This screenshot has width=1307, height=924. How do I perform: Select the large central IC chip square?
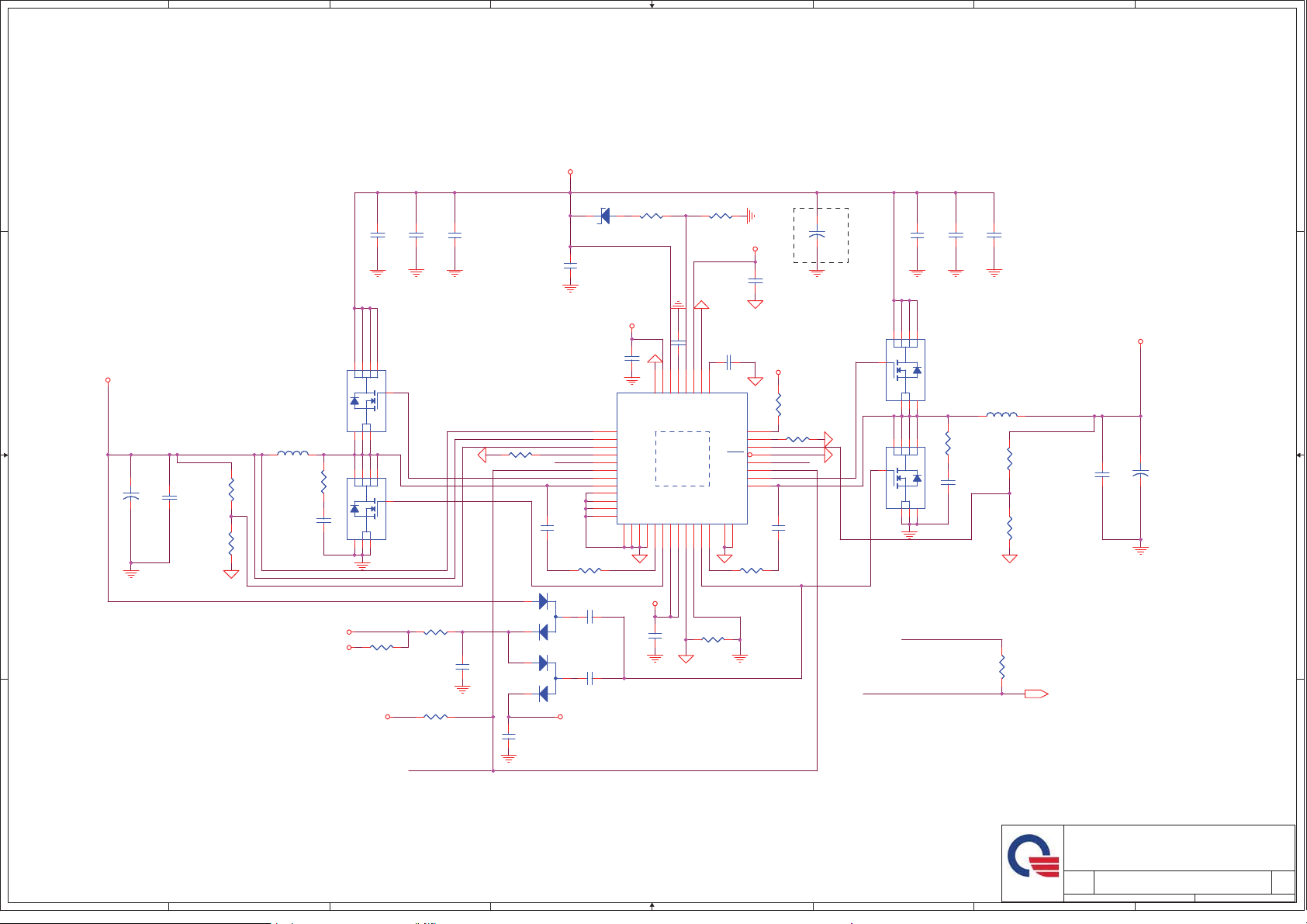click(x=682, y=458)
